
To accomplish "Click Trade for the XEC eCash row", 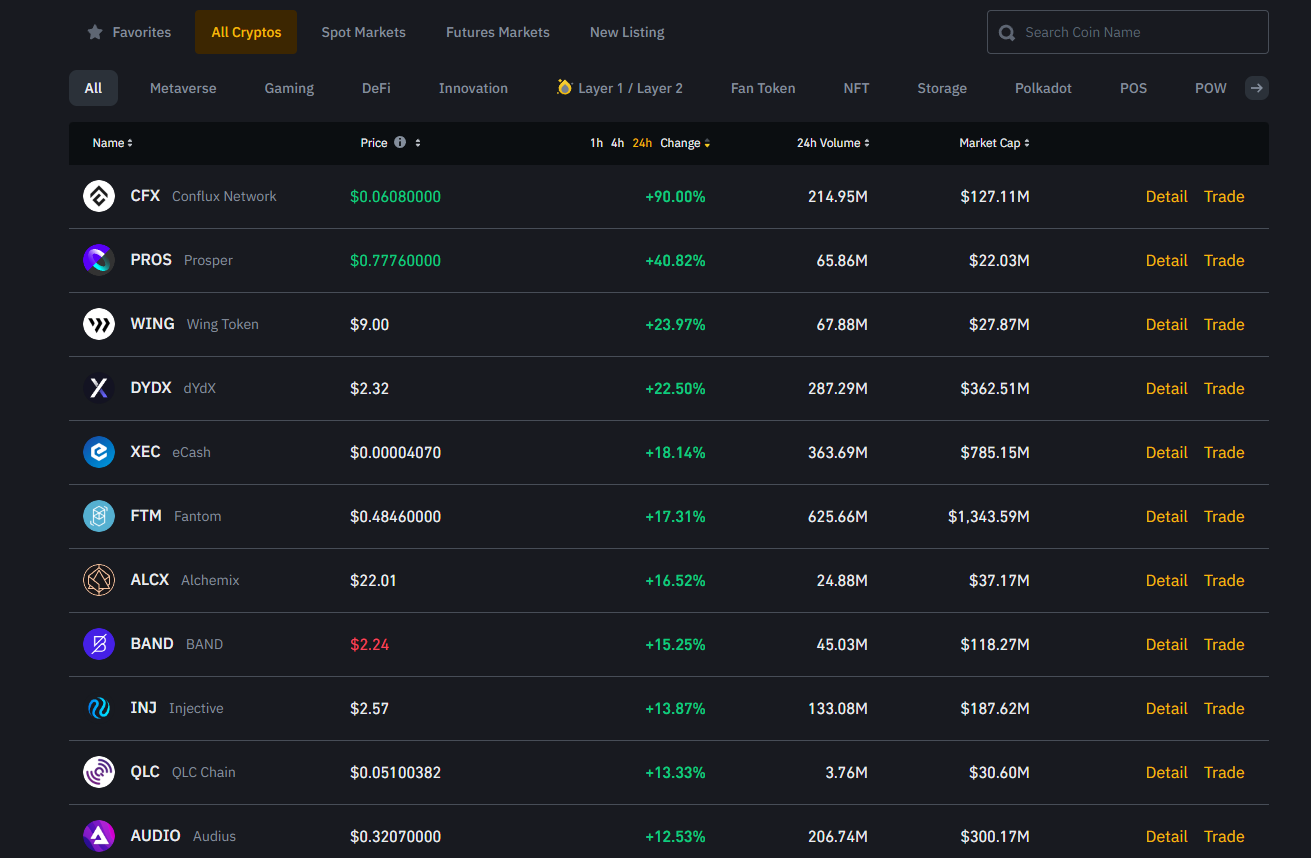I will point(1224,453).
